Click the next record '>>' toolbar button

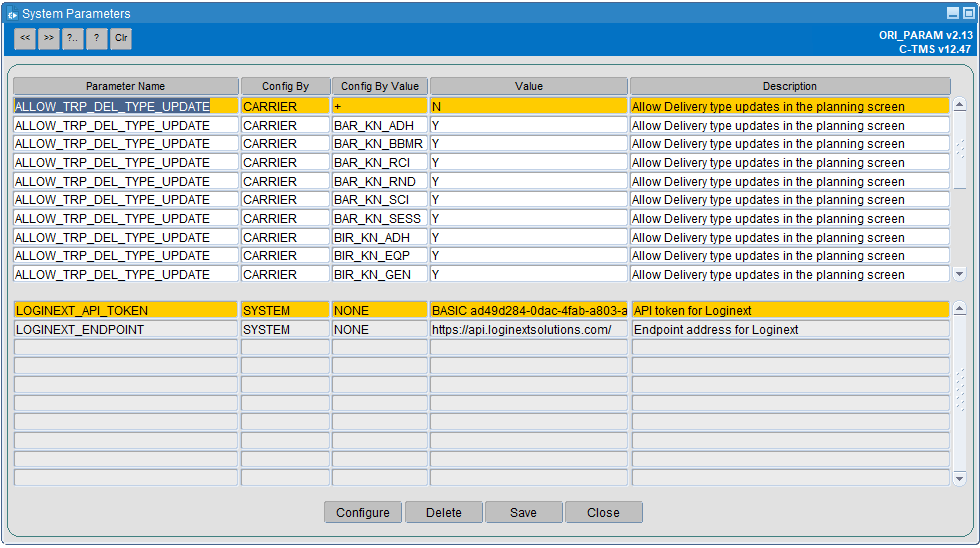tap(49, 38)
